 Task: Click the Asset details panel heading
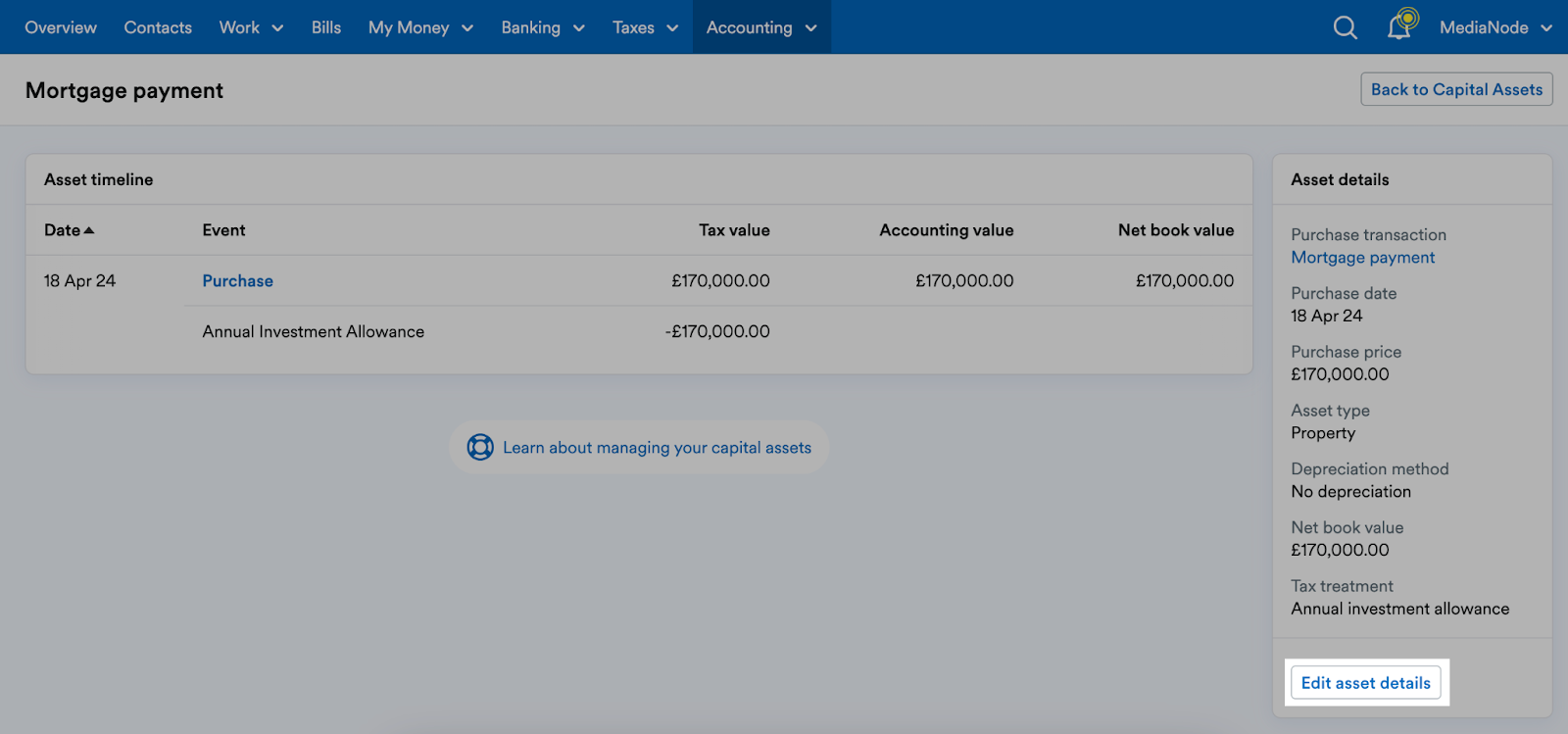(1340, 179)
